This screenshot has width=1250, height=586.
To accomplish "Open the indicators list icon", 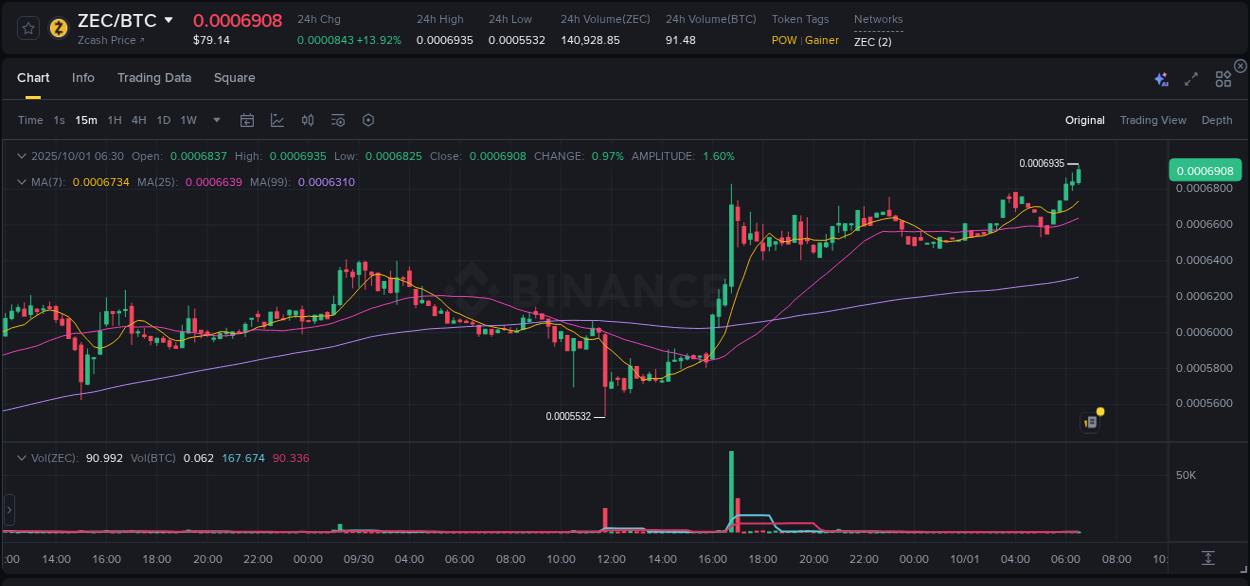I will 337,120.
